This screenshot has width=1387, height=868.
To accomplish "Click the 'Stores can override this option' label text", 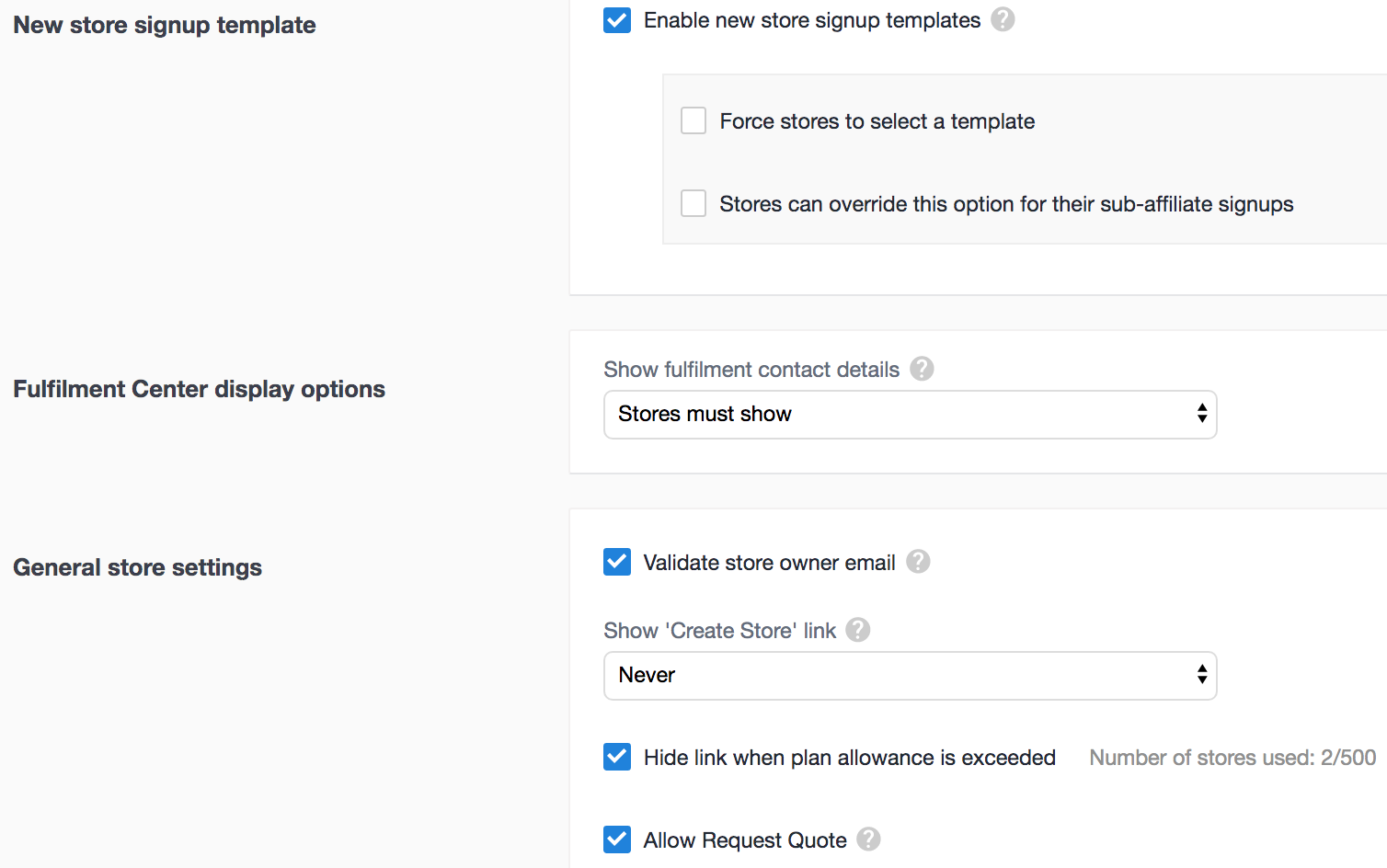I will (1006, 204).
